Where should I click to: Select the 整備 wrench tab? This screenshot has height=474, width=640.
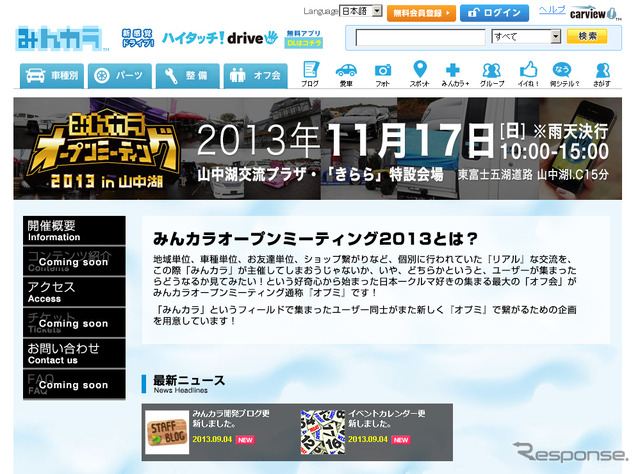coord(188,76)
